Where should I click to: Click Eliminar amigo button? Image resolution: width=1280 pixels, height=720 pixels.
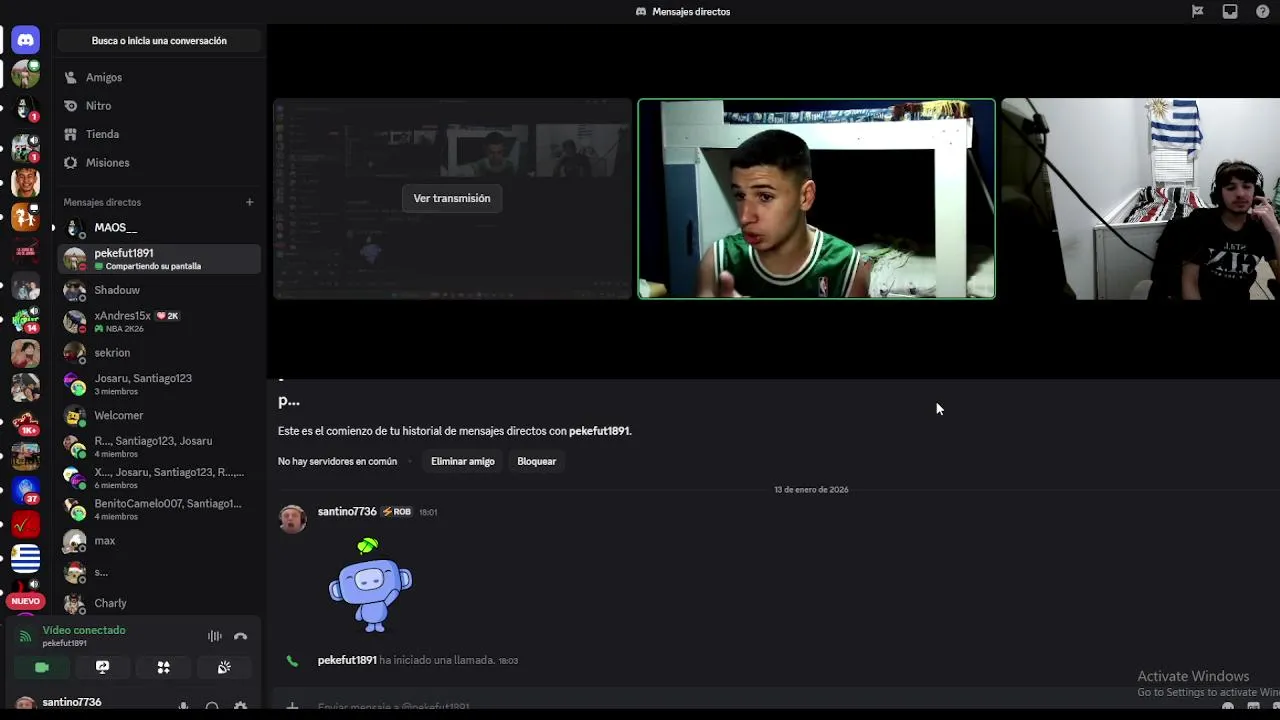463,461
